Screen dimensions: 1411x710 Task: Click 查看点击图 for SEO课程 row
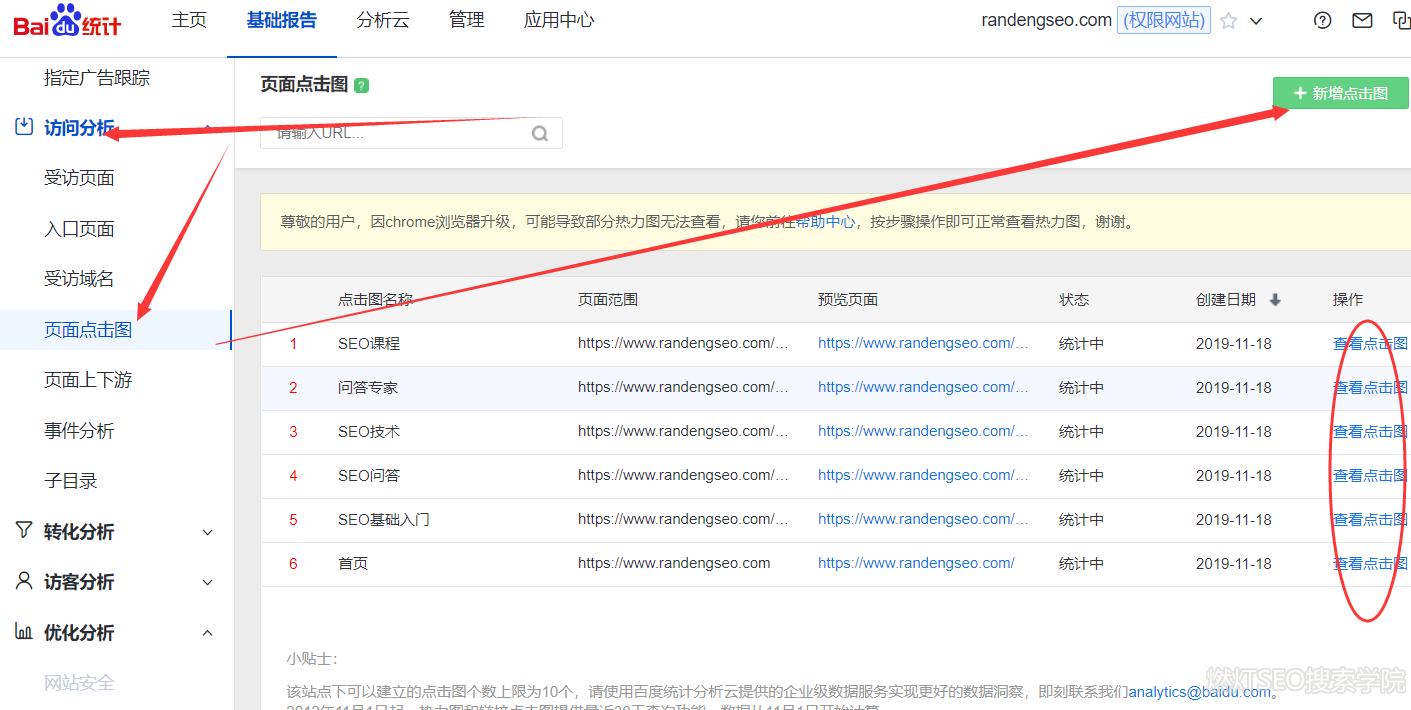(1370, 343)
